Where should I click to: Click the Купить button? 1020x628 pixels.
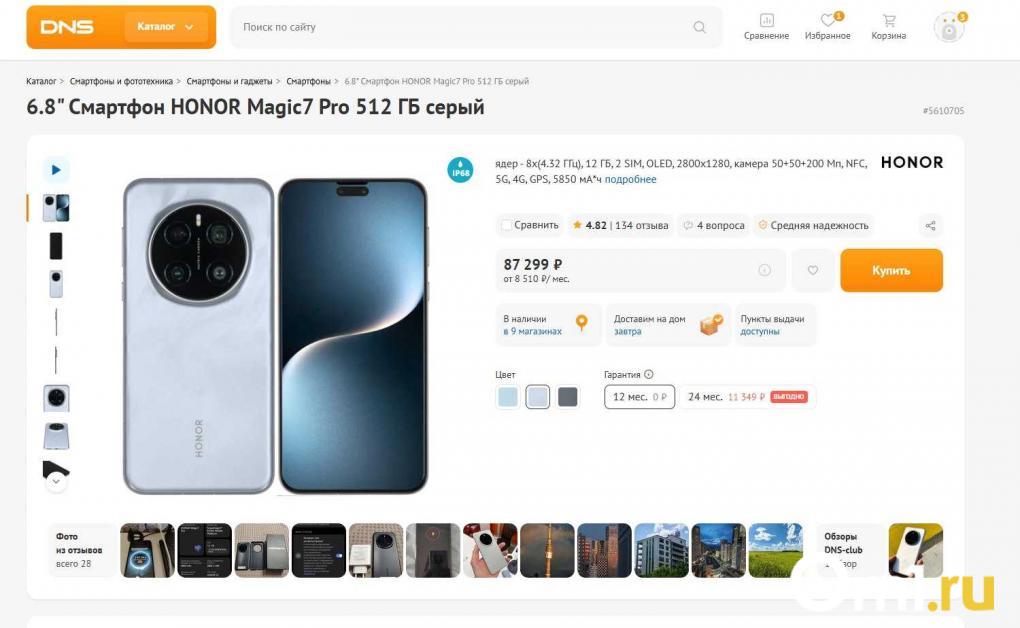(x=891, y=270)
